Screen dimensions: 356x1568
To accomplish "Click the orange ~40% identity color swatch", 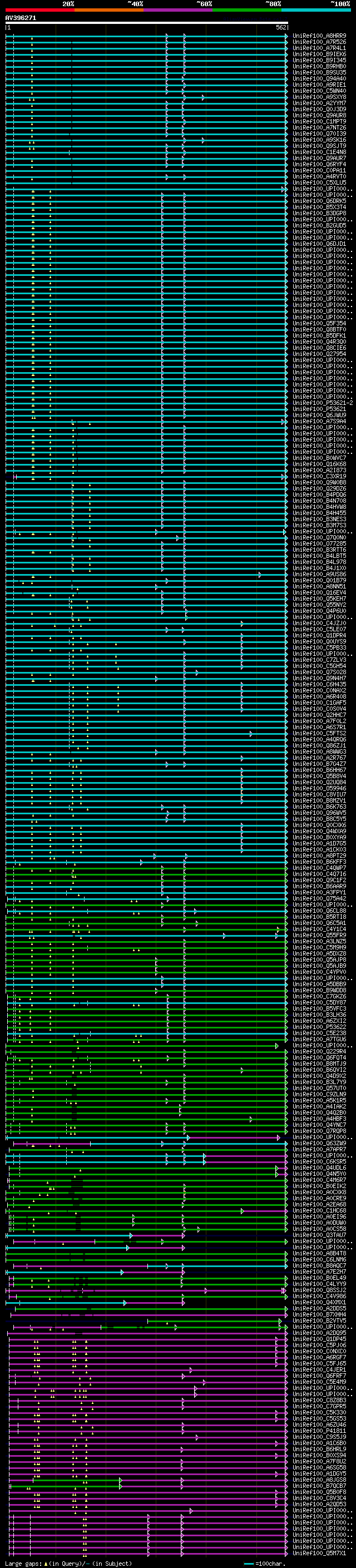I will coord(109,10).
